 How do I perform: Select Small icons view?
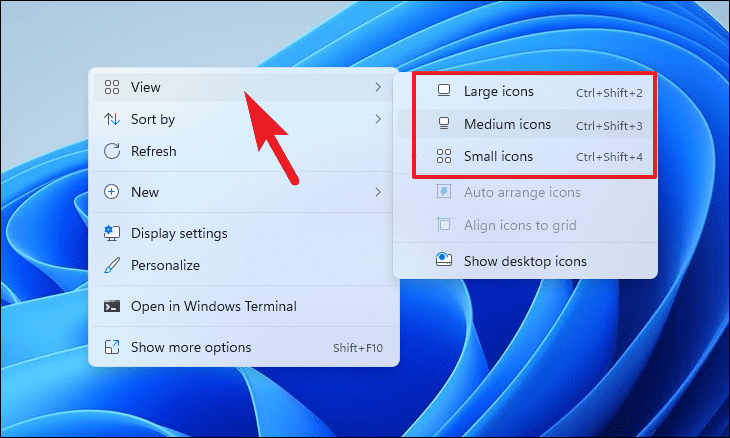[x=526, y=156]
